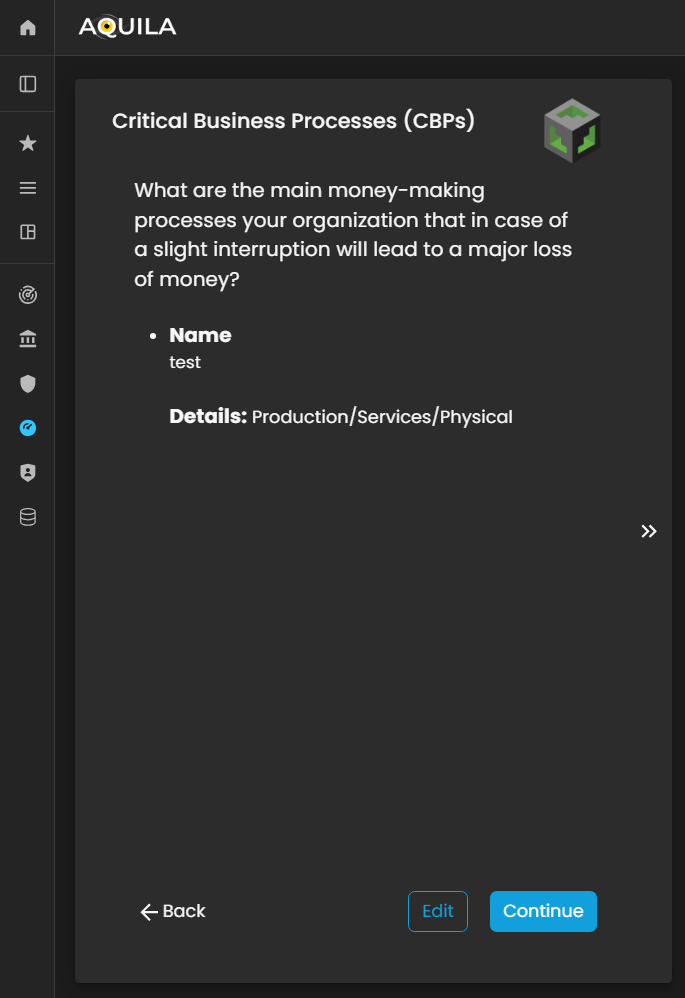Image resolution: width=685 pixels, height=998 pixels.
Task: Click the home icon in sidebar
Action: 28,28
